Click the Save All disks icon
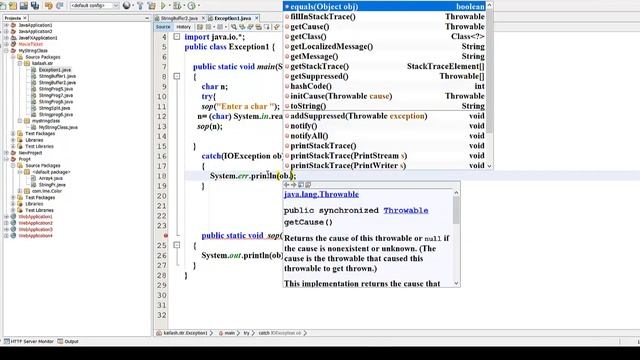640x360 pixels. [35, 5]
